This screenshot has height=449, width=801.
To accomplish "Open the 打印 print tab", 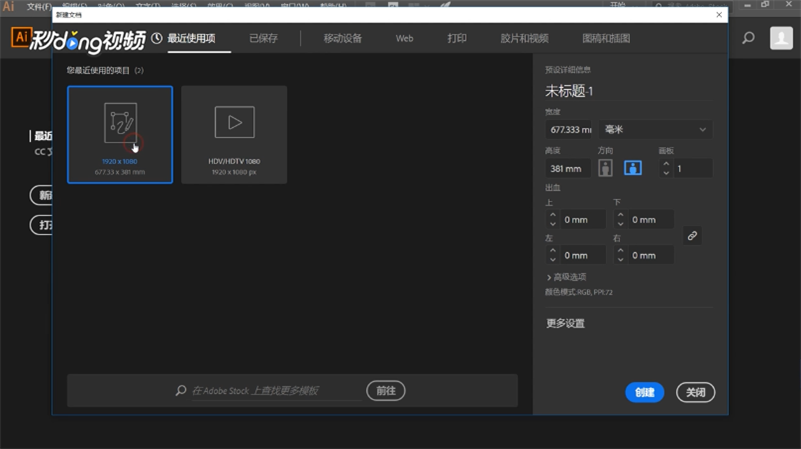I will tap(457, 38).
